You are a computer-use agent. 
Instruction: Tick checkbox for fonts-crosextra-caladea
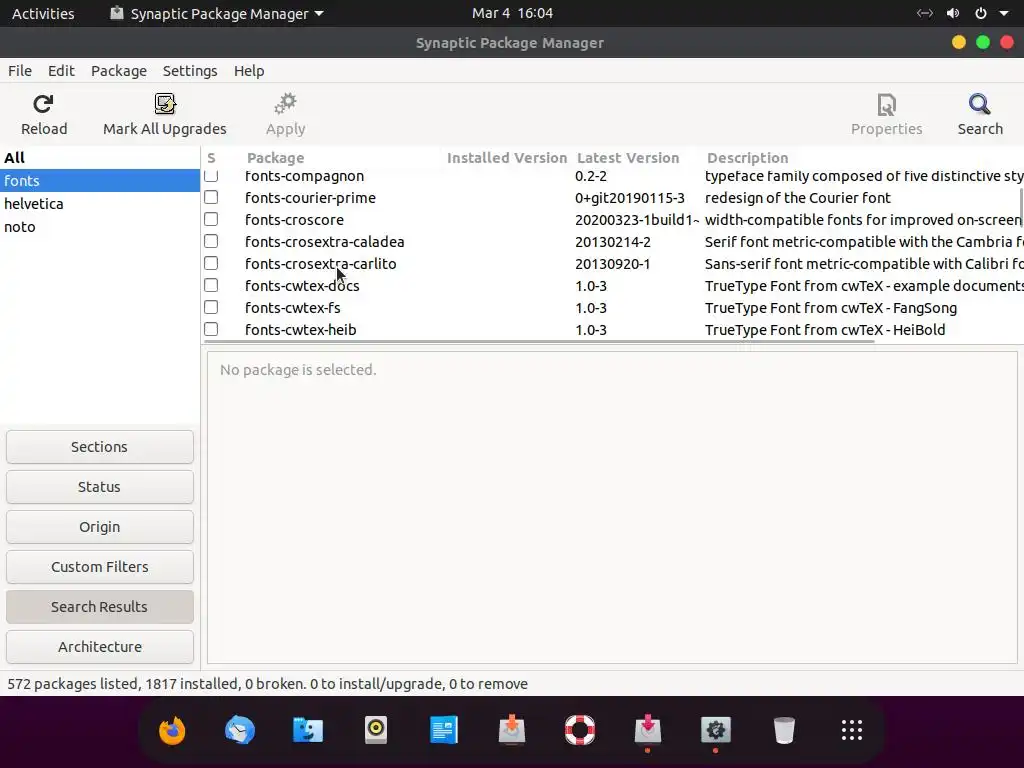pyautogui.click(x=211, y=242)
